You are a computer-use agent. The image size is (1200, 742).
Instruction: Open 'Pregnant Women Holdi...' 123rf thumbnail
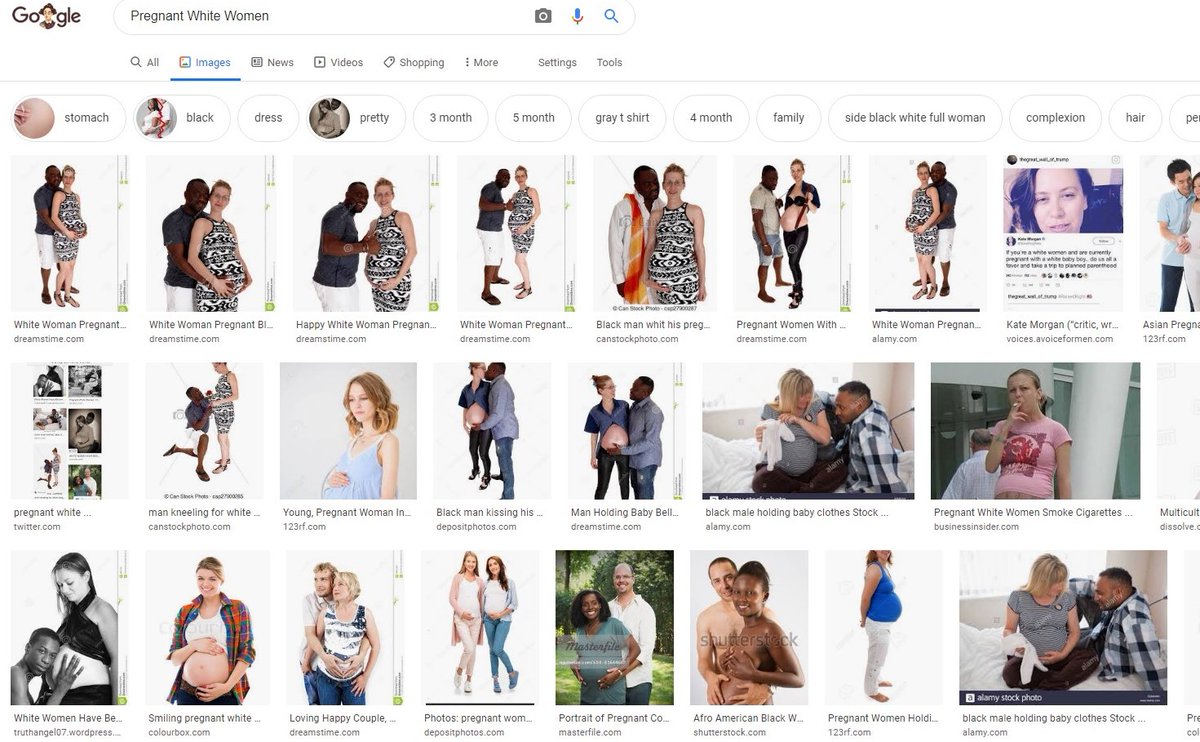(x=883, y=628)
